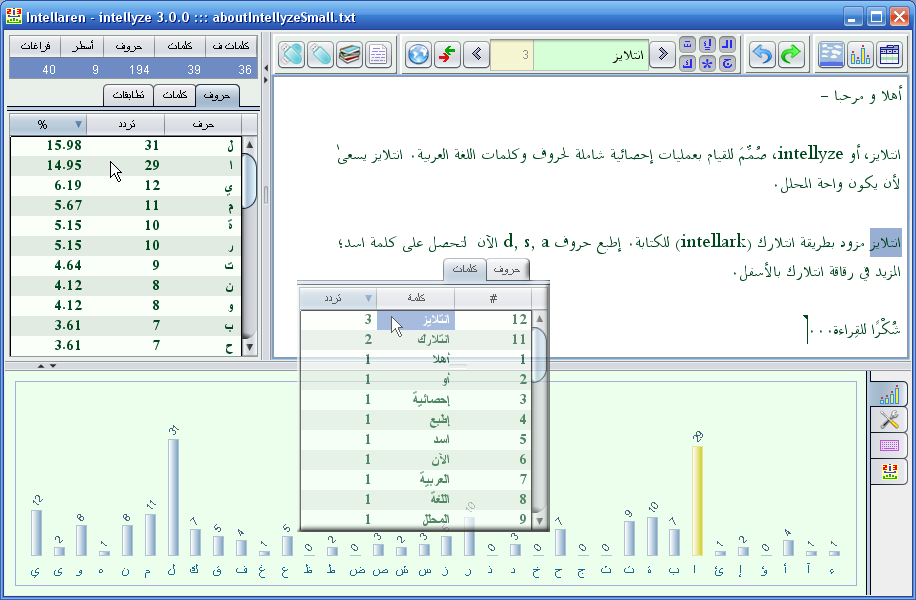916x600 pixels.
Task: Open the stacked books toolbar icon
Action: click(x=349, y=55)
